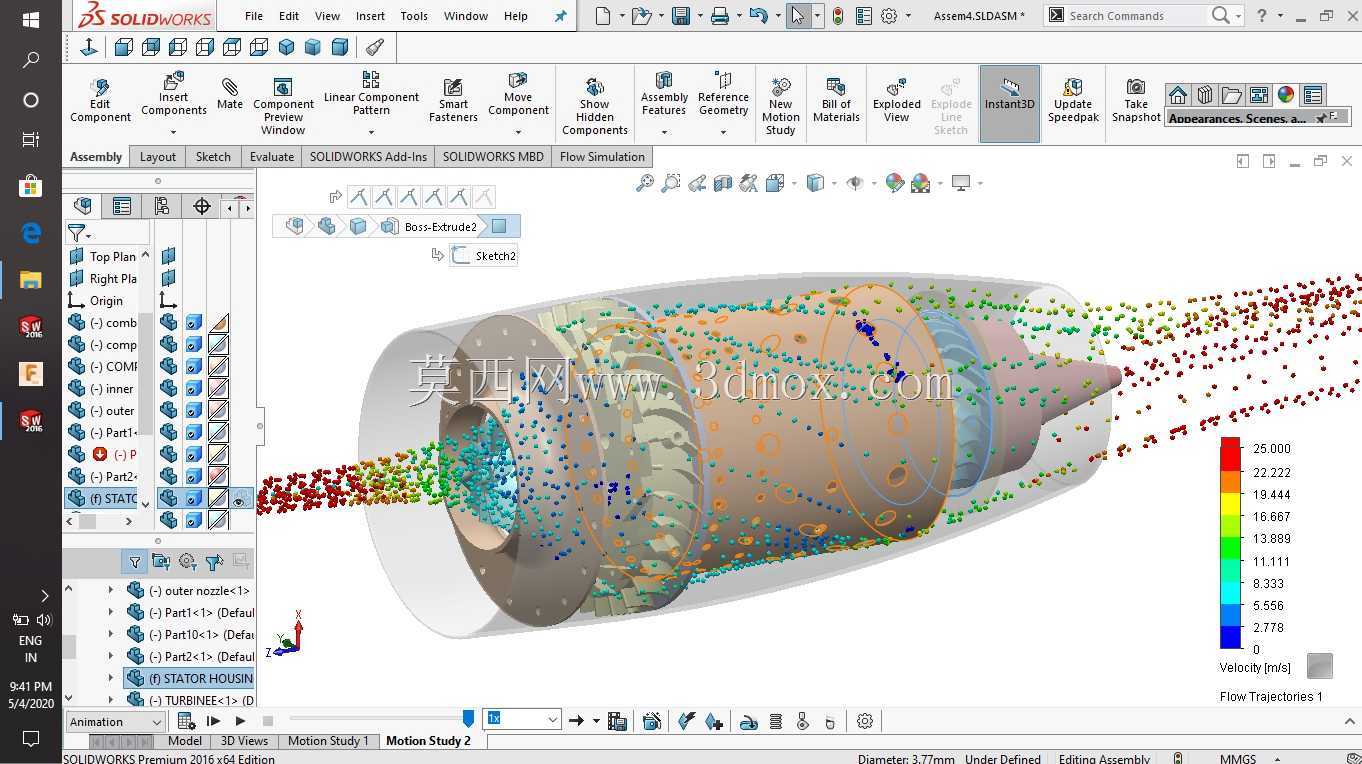1362x764 pixels.
Task: Expand the TURBINEE<1> tree node
Action: (x=111, y=700)
